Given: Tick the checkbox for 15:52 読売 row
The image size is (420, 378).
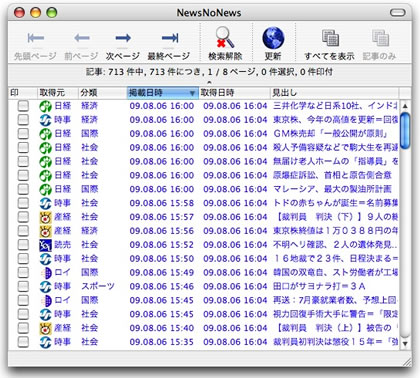Looking at the screenshot, I should (23, 245).
